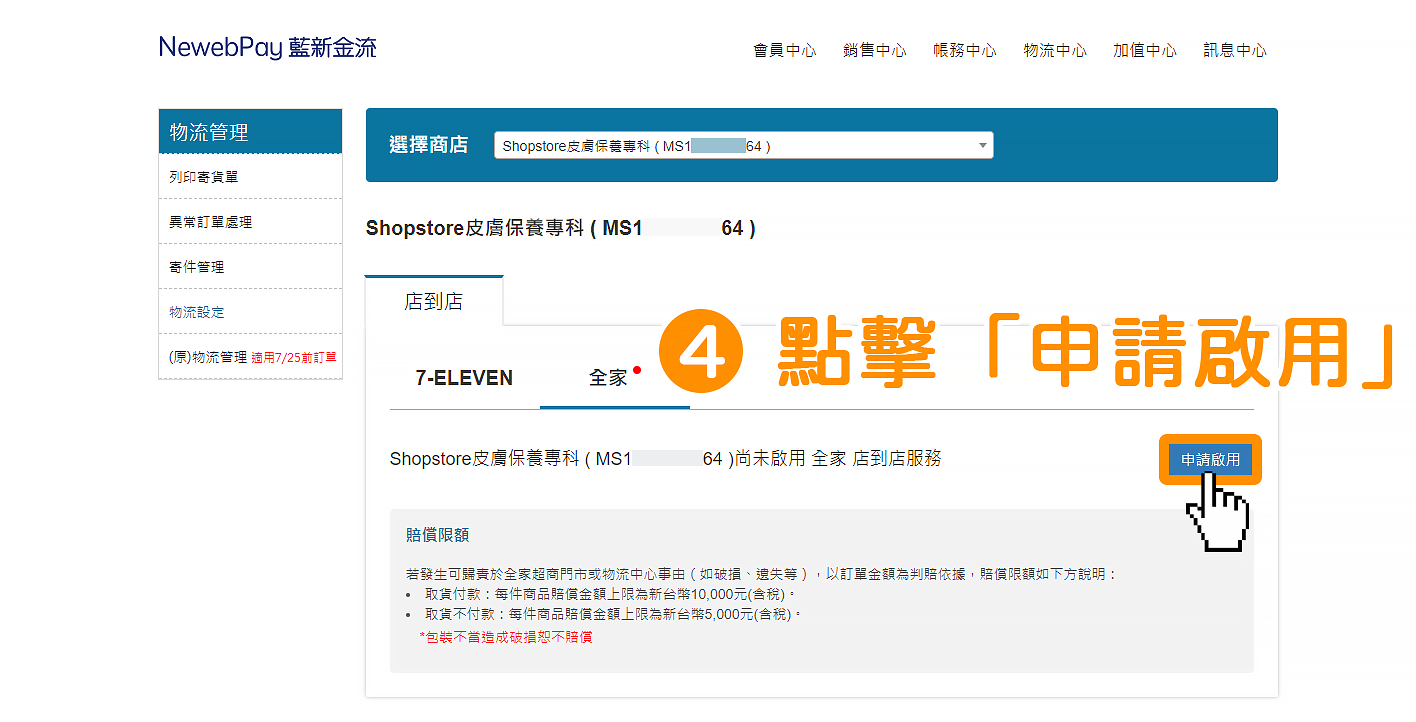
Task: Open the 帳務中心 menu
Action: point(964,49)
